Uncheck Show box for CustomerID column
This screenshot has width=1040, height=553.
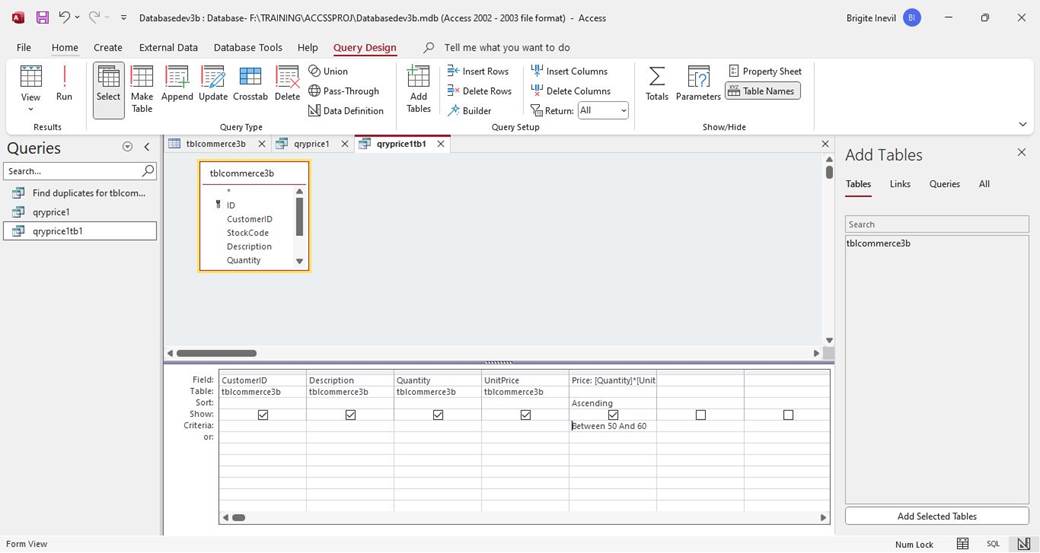[x=263, y=415]
